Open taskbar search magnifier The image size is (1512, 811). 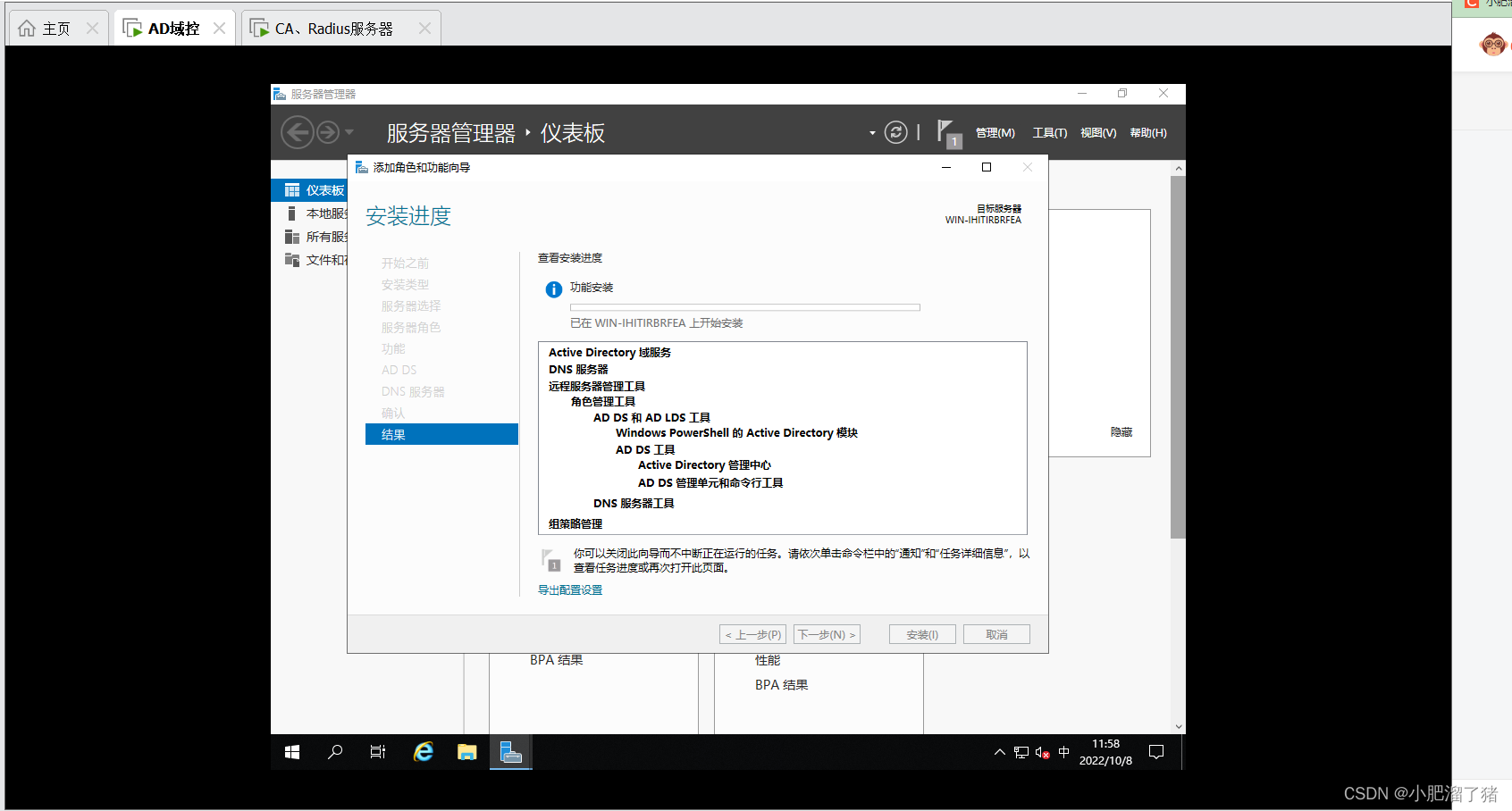click(x=335, y=752)
